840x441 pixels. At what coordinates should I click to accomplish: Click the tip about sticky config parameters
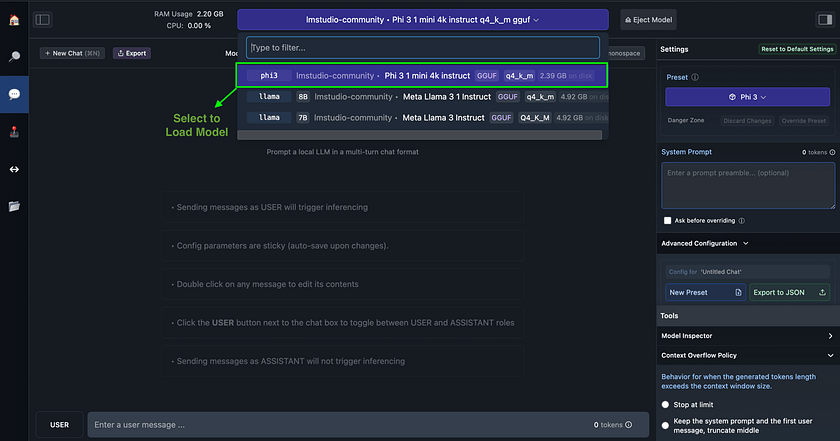(x=343, y=246)
